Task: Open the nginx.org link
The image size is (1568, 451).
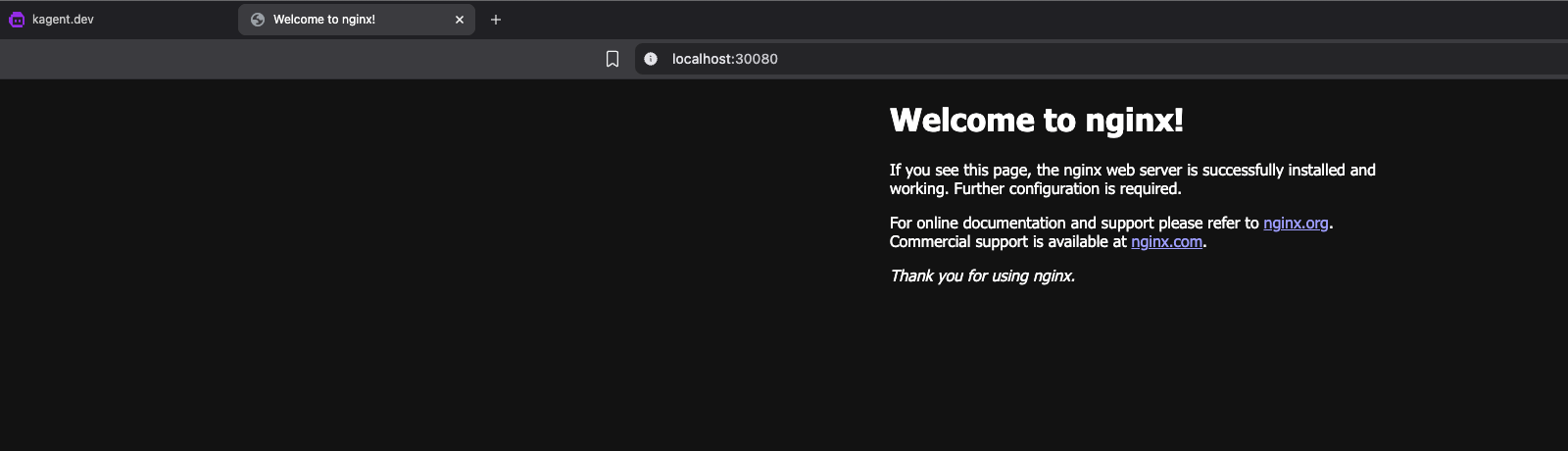Action: click(x=1296, y=224)
